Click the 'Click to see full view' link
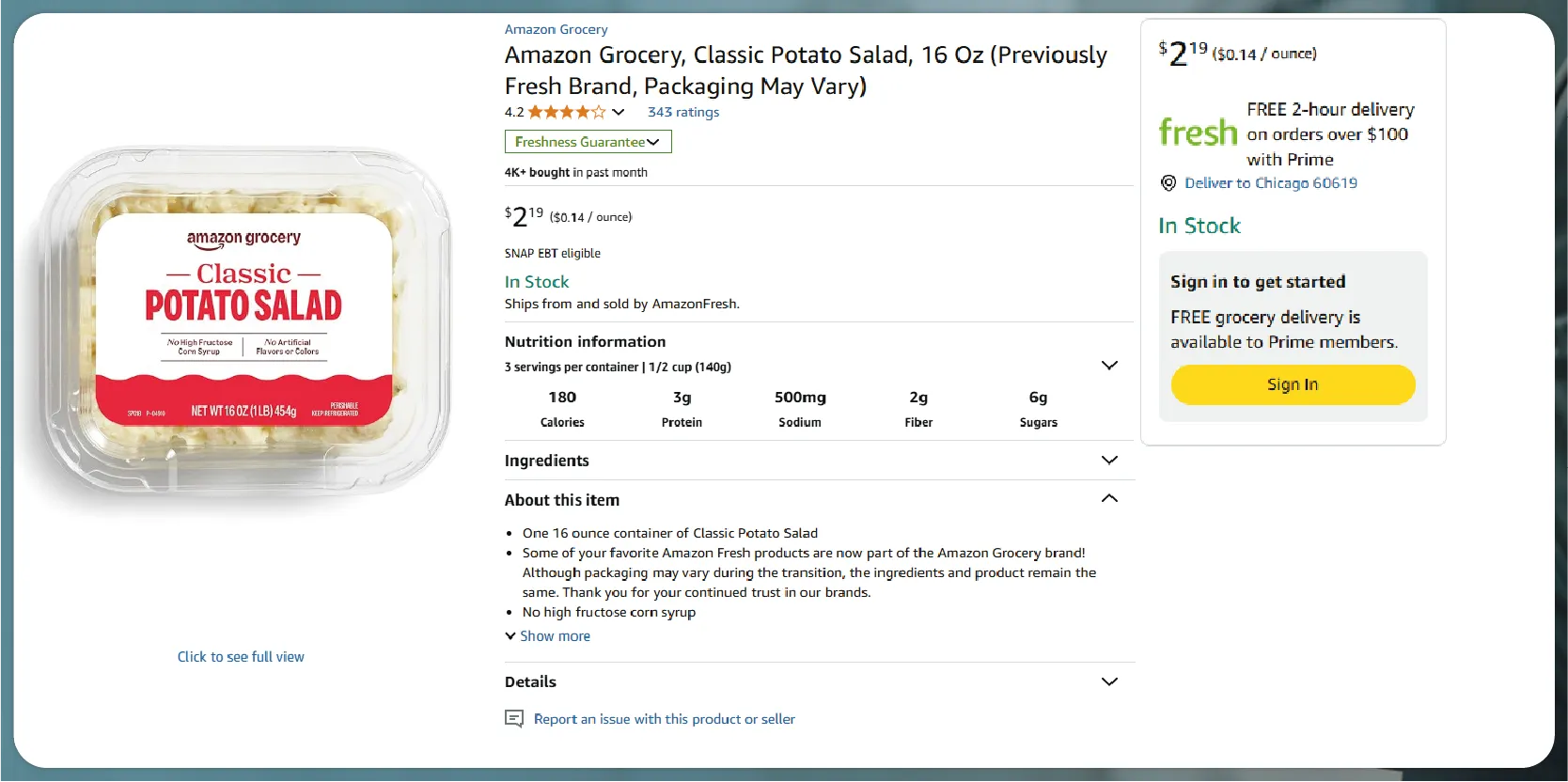The height and width of the screenshot is (782, 1568). (241, 657)
